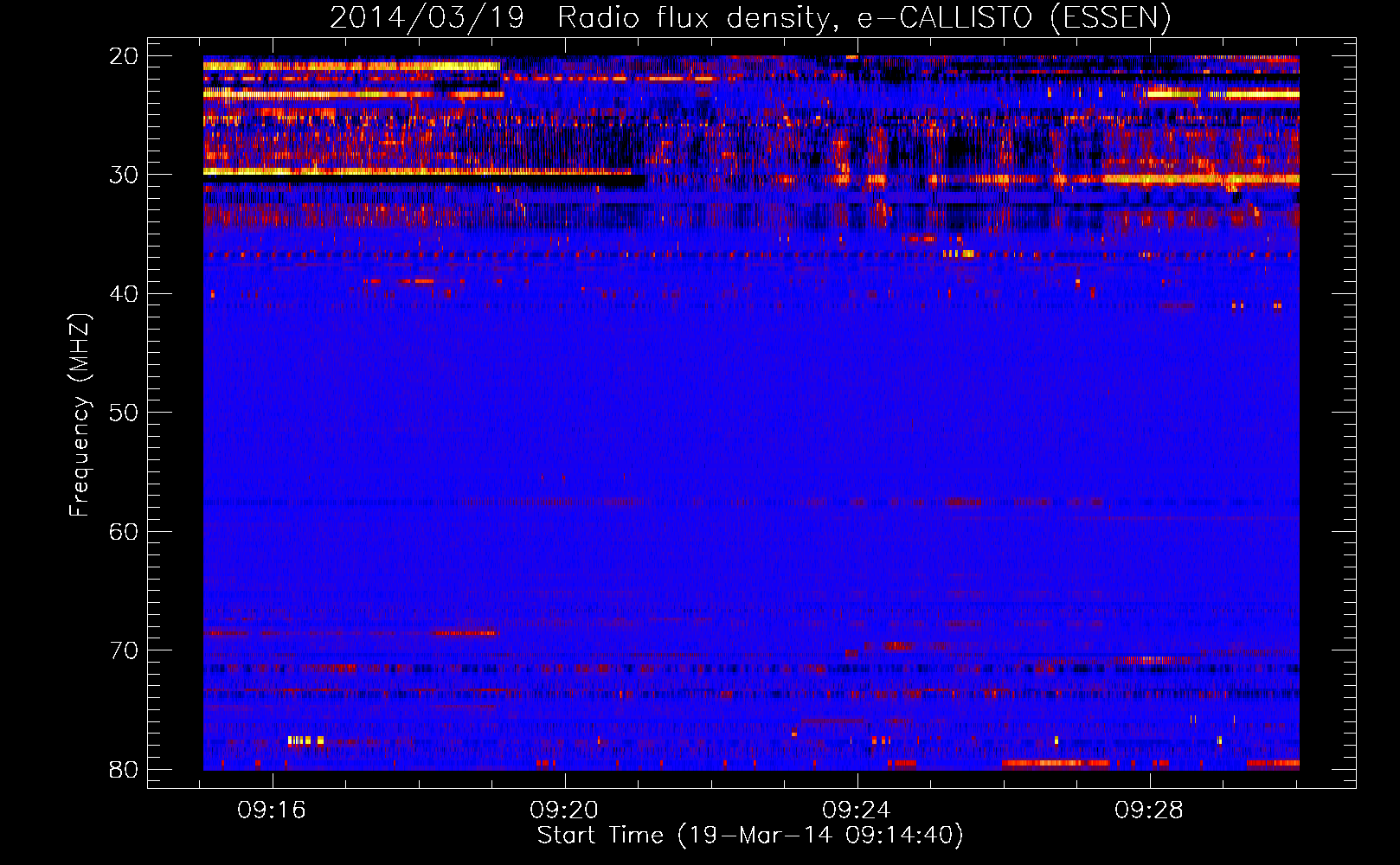Viewport: 1400px width, 865px height.
Task: Click the "Start Time (19-Mar-14 09:14:40)" label
Action: pos(750,836)
